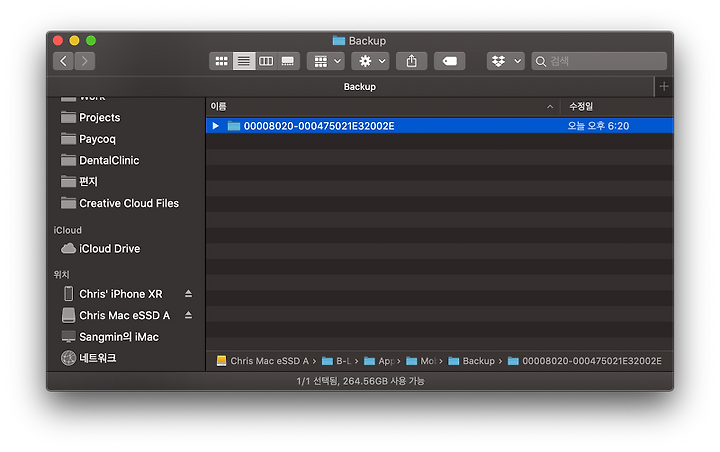Screen dimensions: 720x452
Task: Click the Share button in toolbar
Action: (411, 61)
